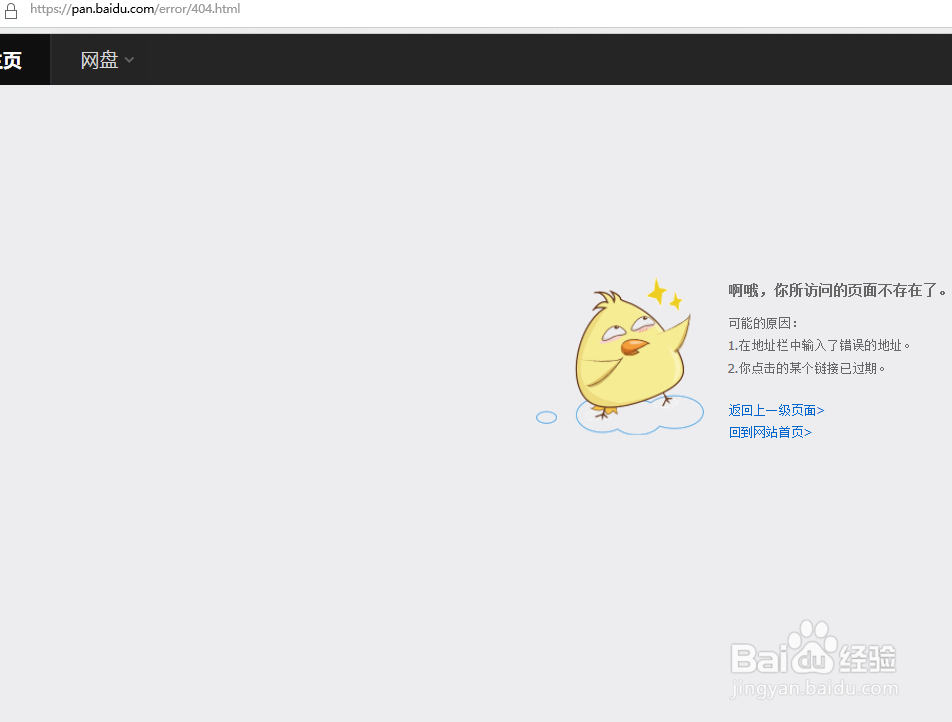Open the 返回上一级页面 link
The width and height of the screenshot is (952, 722).
pos(776,410)
